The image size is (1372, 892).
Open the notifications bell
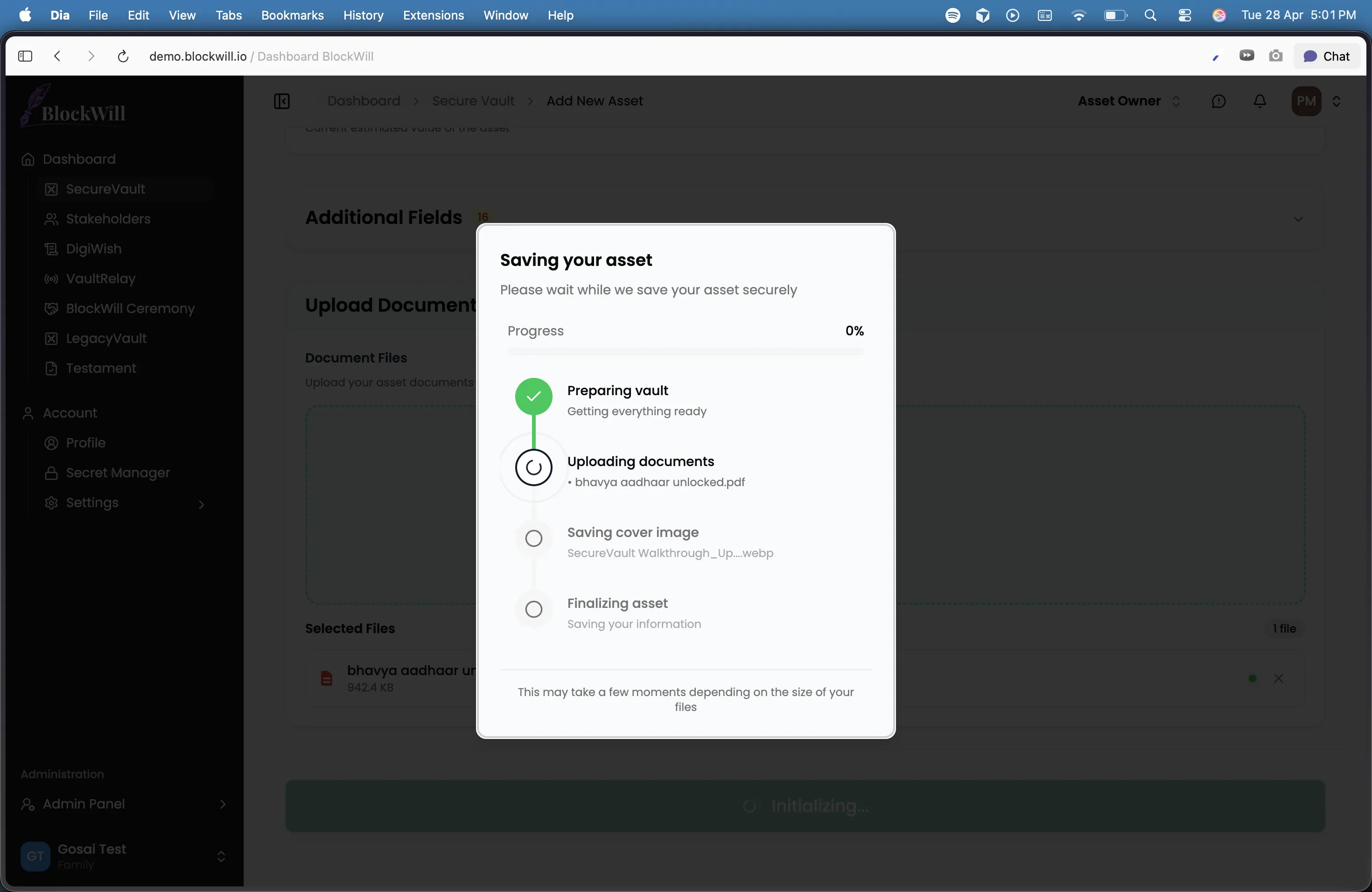pyautogui.click(x=1260, y=101)
